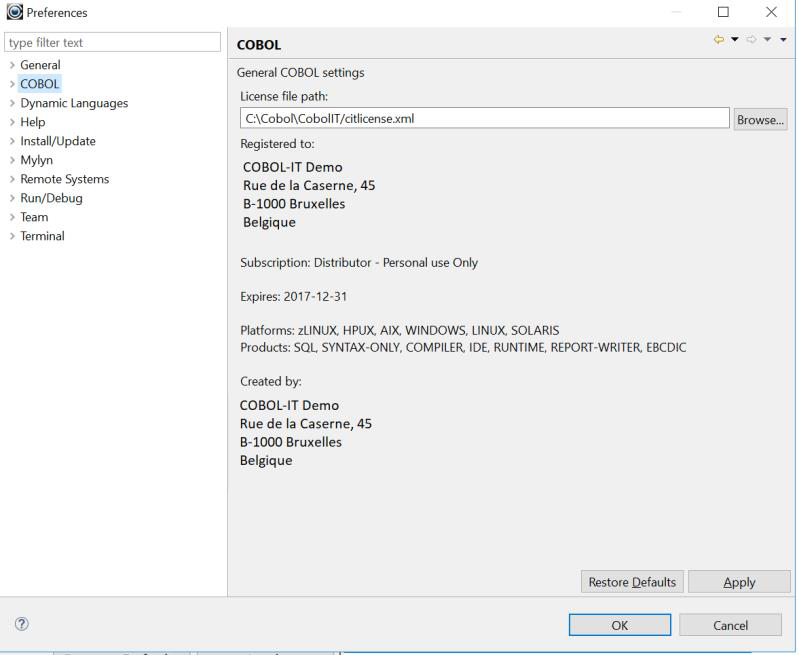Image resolution: width=799 pixels, height=655 pixels.
Task: Click the Browse... button
Action: point(760,120)
